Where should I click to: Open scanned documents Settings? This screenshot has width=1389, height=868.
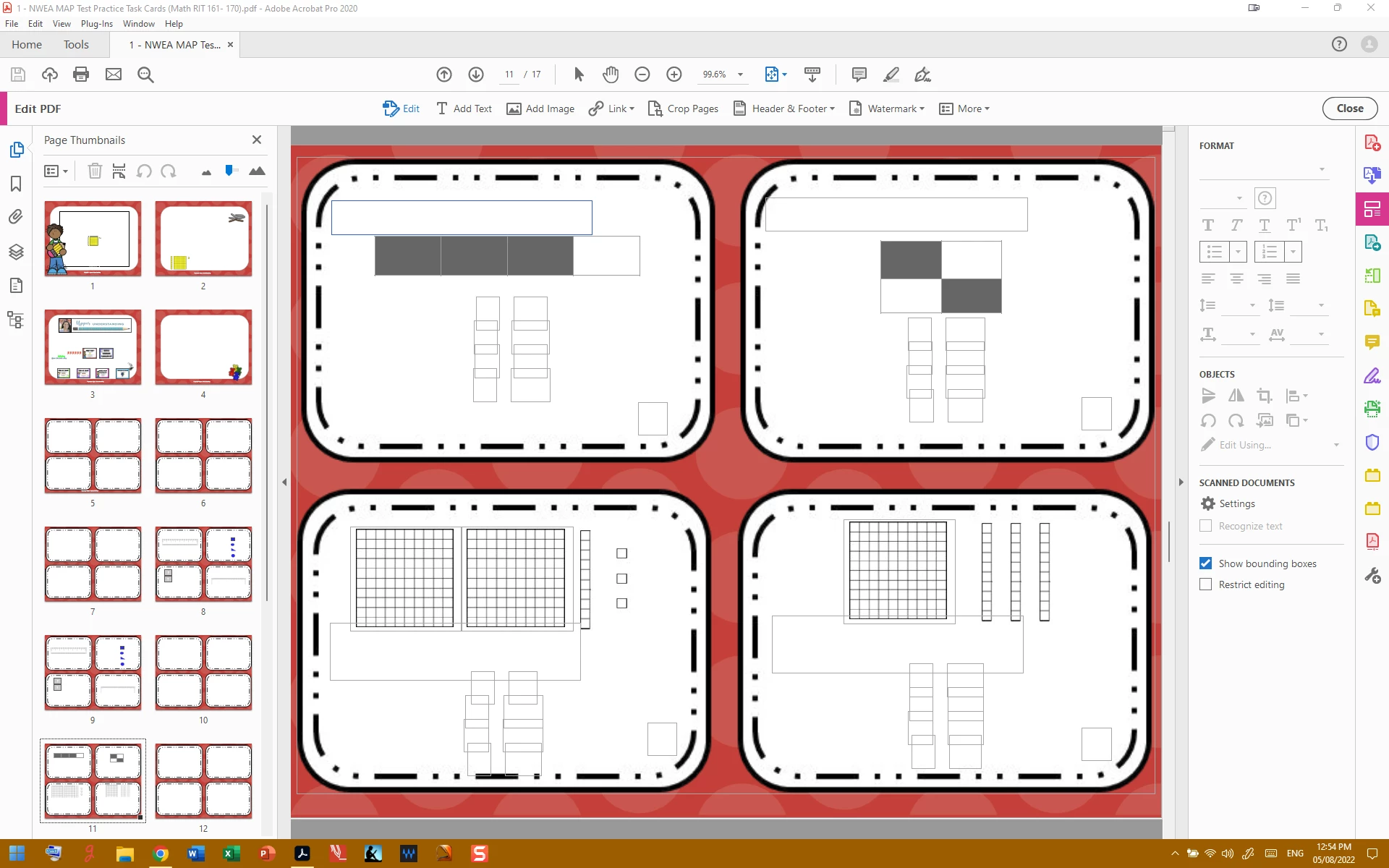point(1228,503)
